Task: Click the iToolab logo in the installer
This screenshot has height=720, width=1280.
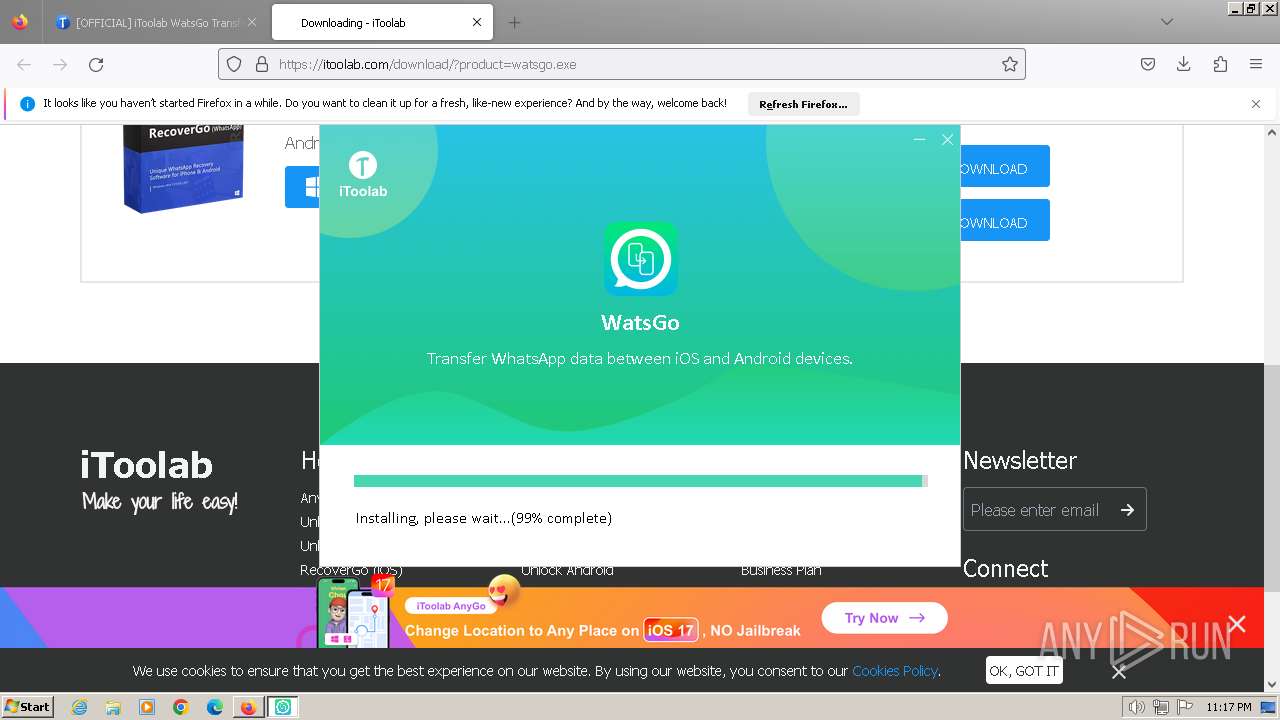Action: (x=362, y=174)
